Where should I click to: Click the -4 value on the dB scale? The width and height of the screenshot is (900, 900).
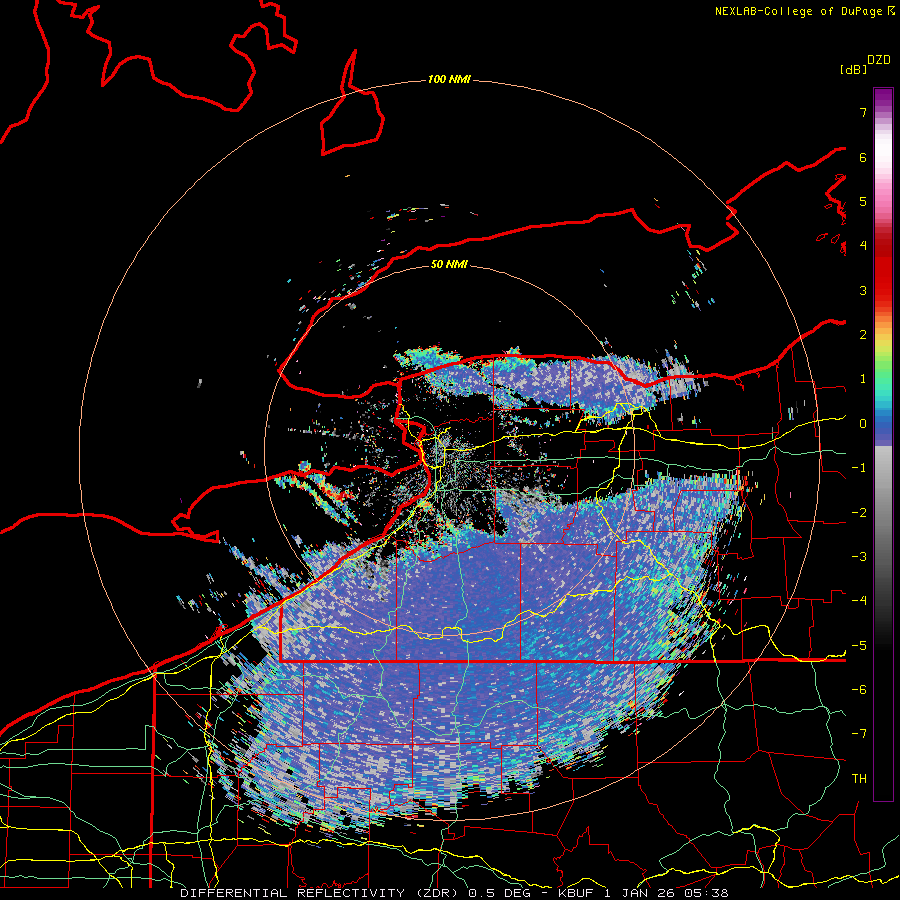pos(859,601)
